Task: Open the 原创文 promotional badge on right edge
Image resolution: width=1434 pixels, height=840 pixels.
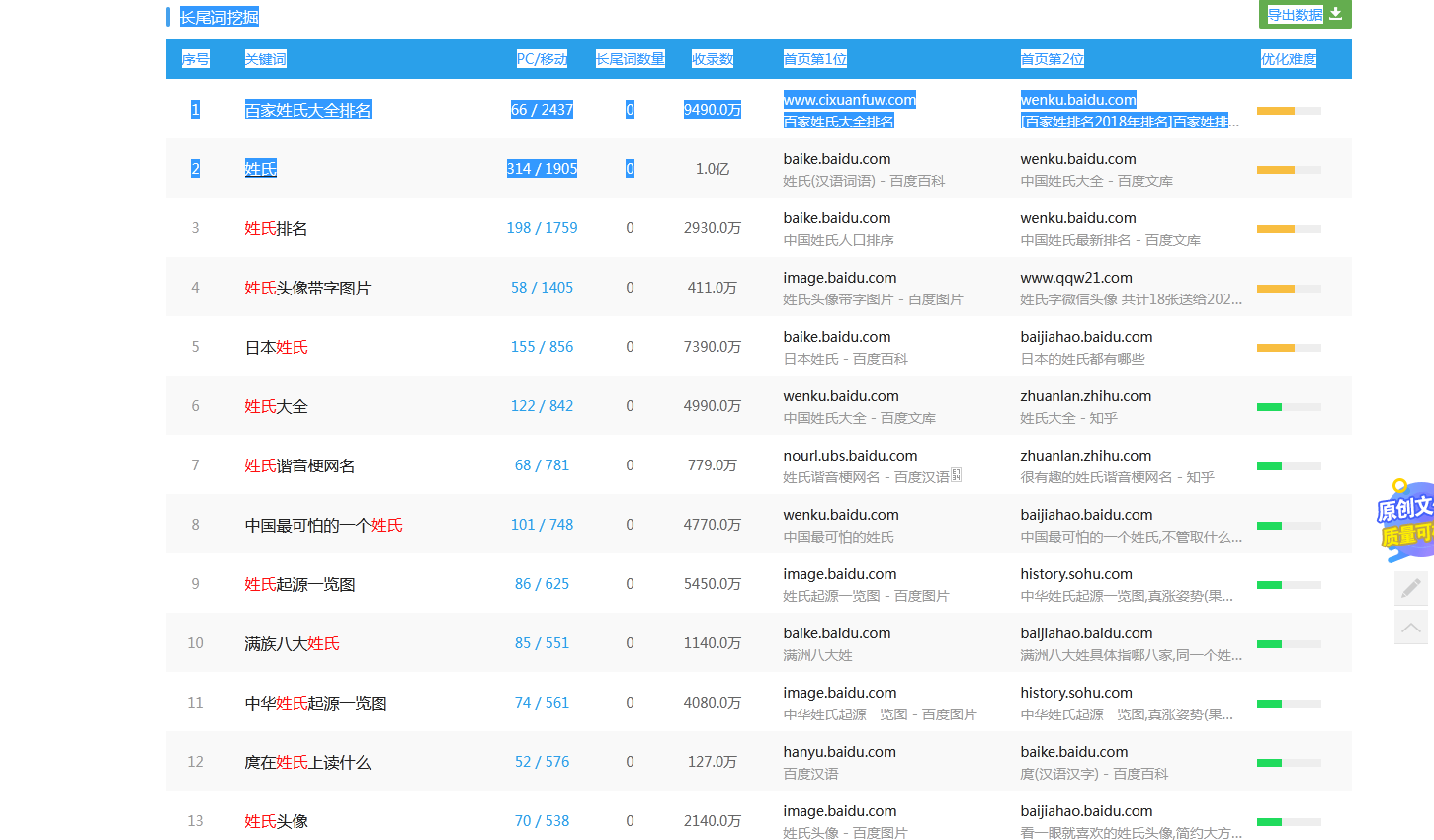Action: [1404, 521]
